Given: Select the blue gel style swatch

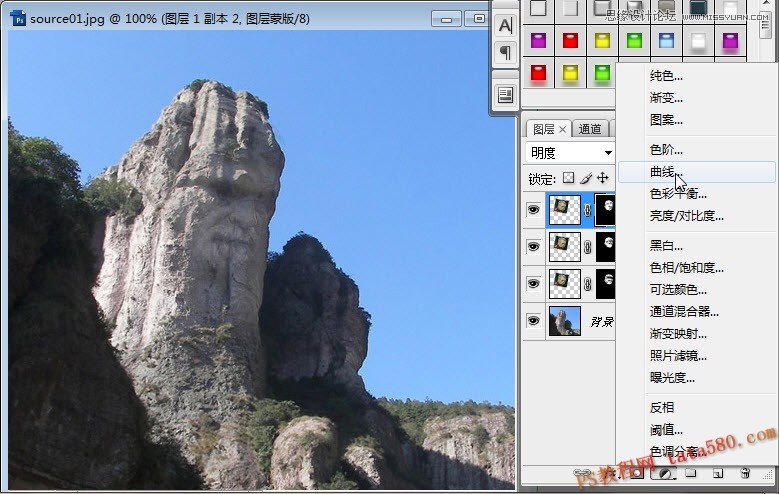Looking at the screenshot, I should (x=666, y=40).
